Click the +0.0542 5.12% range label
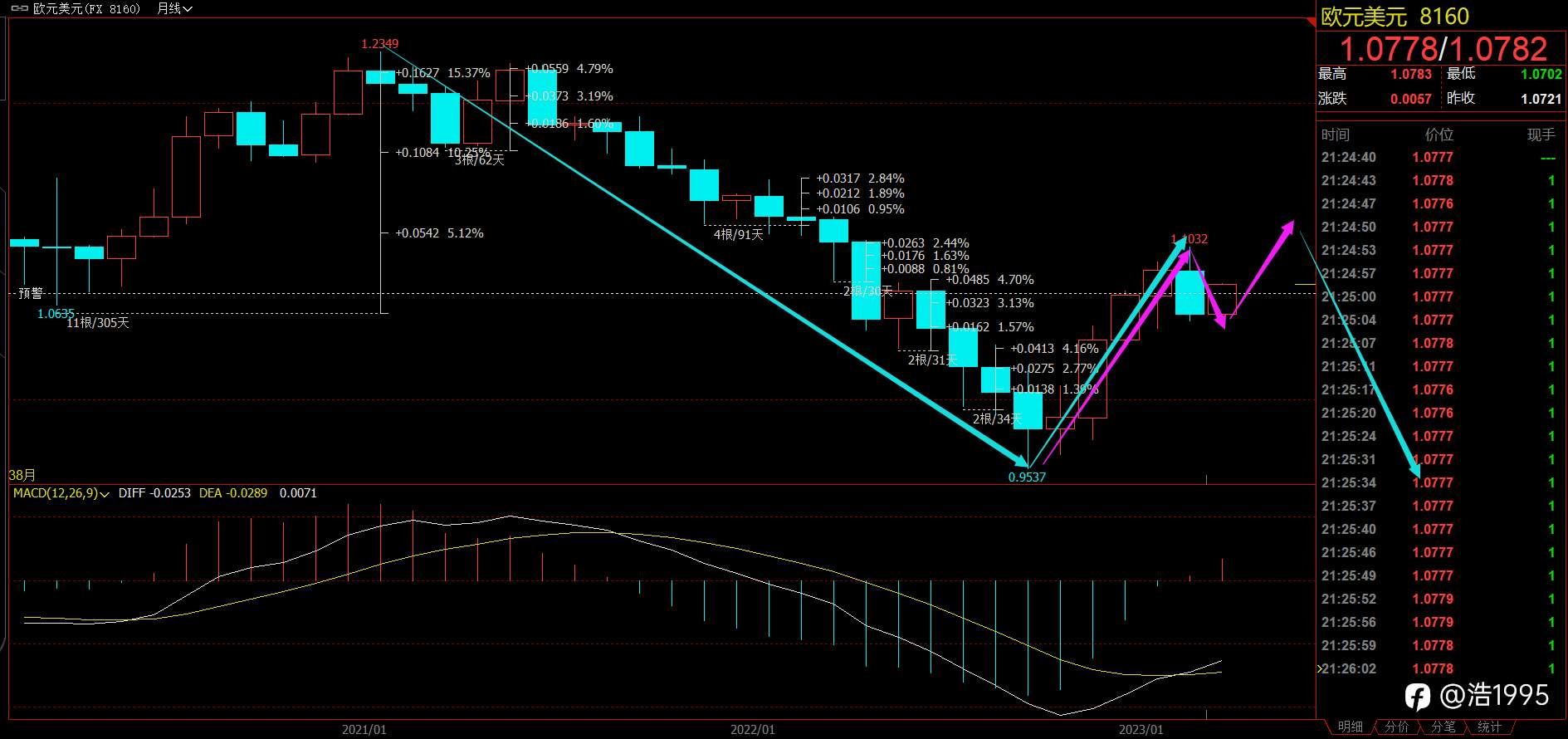The width and height of the screenshot is (1568, 739). point(439,233)
